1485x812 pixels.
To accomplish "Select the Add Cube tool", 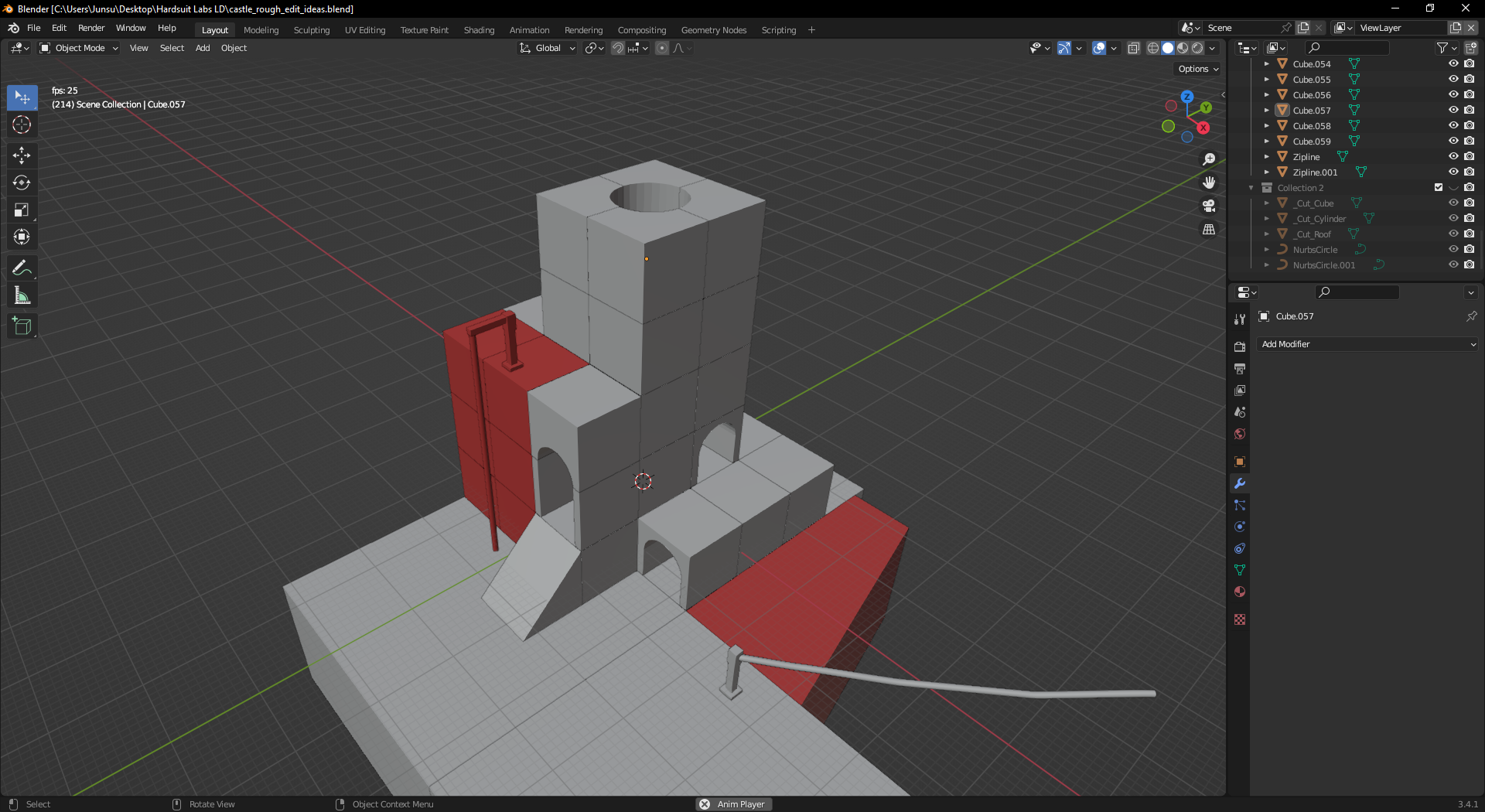I will [22, 326].
